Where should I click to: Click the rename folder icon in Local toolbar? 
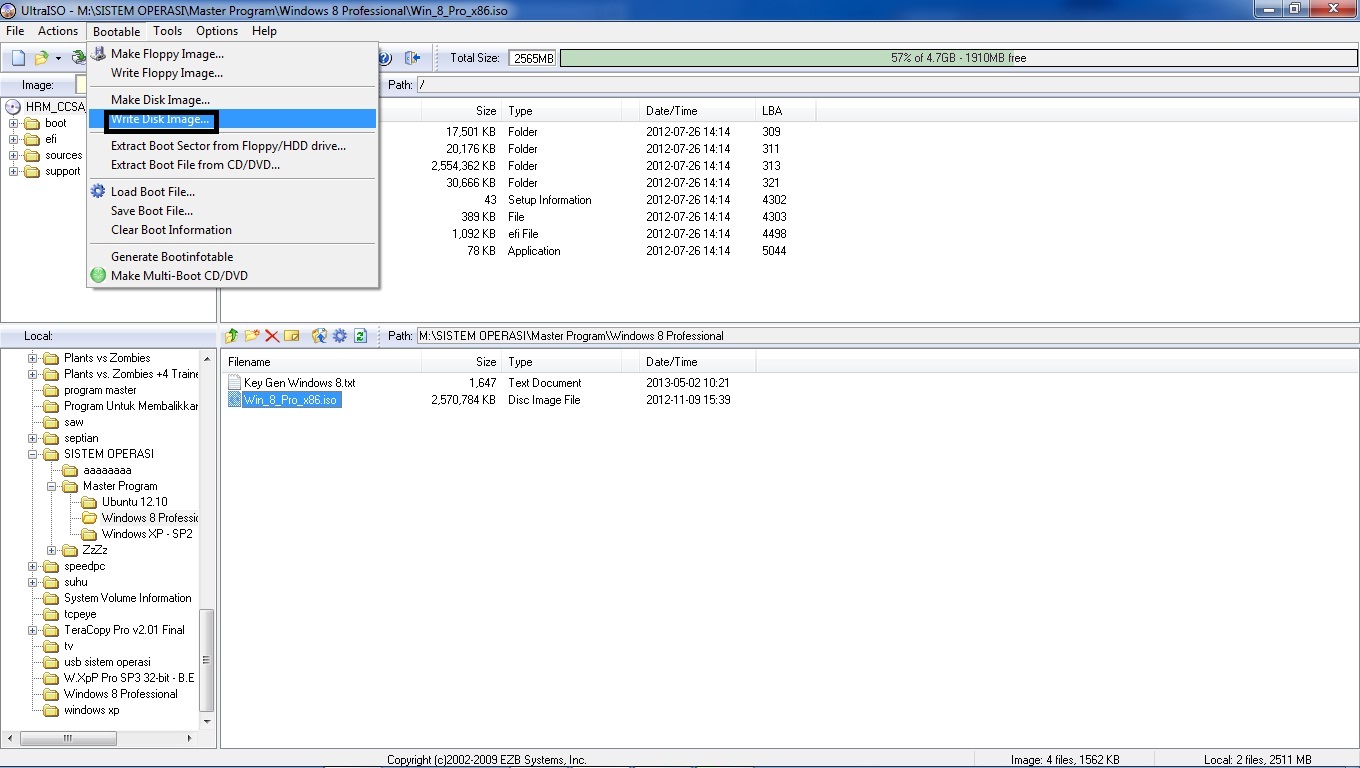292,336
